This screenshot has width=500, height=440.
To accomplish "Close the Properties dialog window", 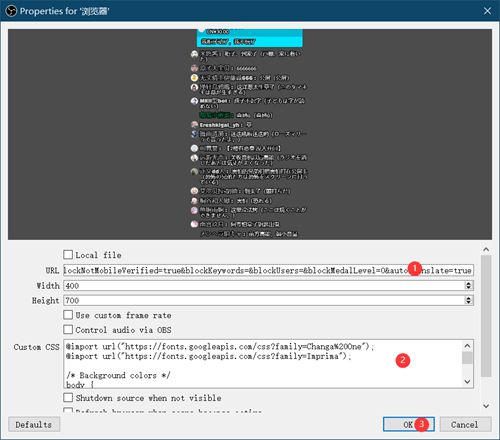I will pyautogui.click(x=487, y=11).
